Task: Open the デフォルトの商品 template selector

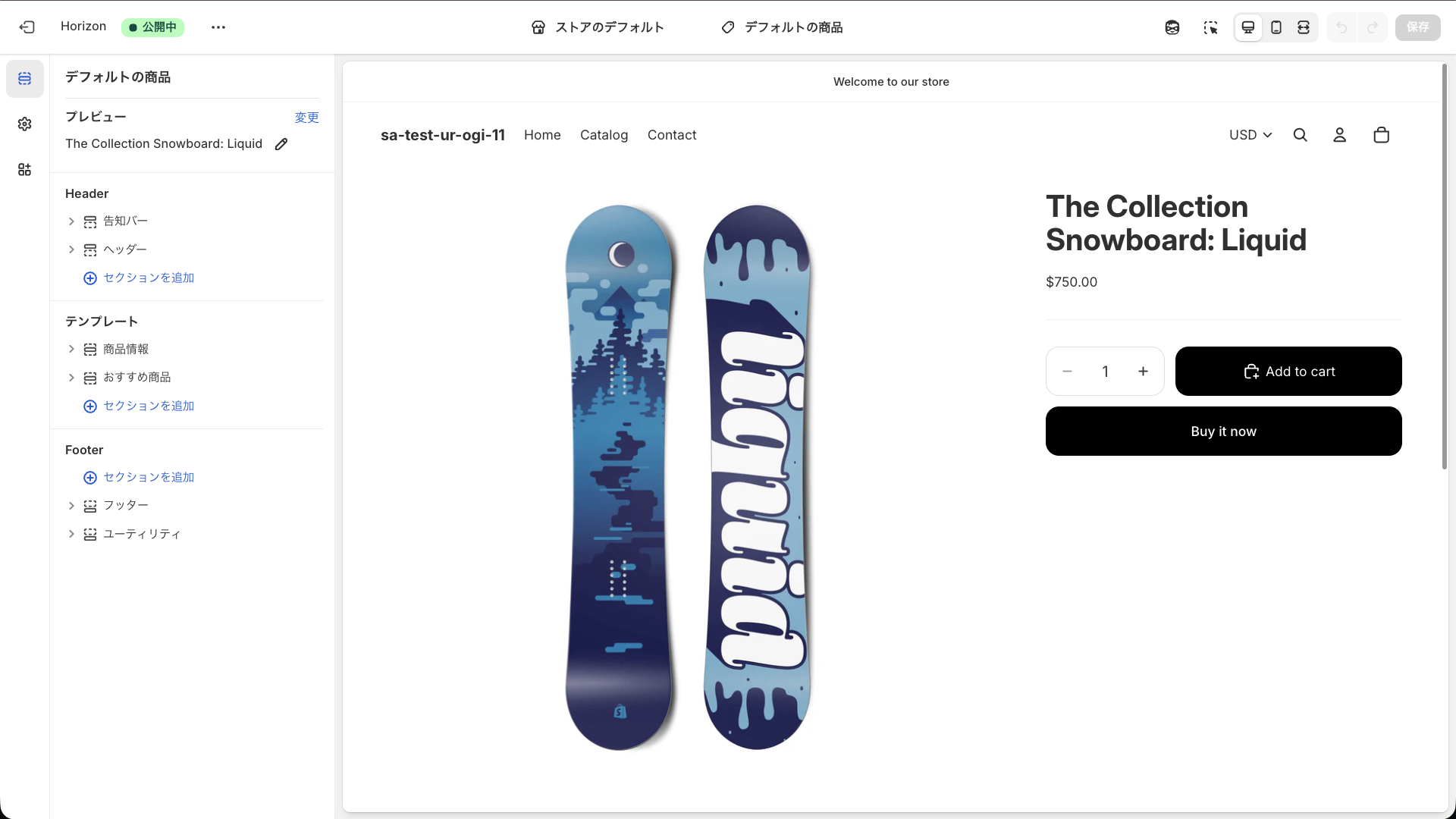Action: (782, 27)
